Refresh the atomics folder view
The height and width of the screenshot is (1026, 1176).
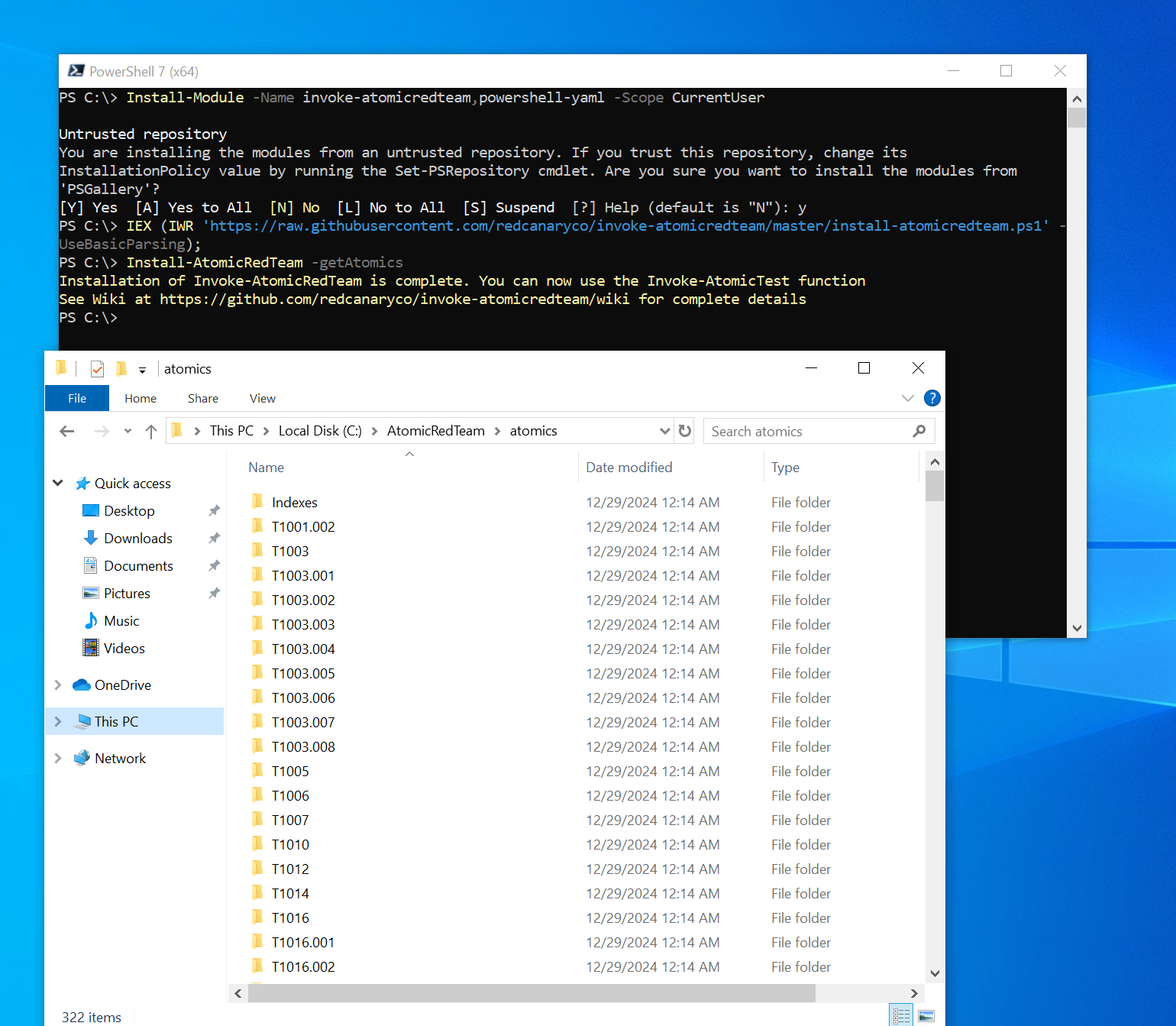pyautogui.click(x=685, y=432)
